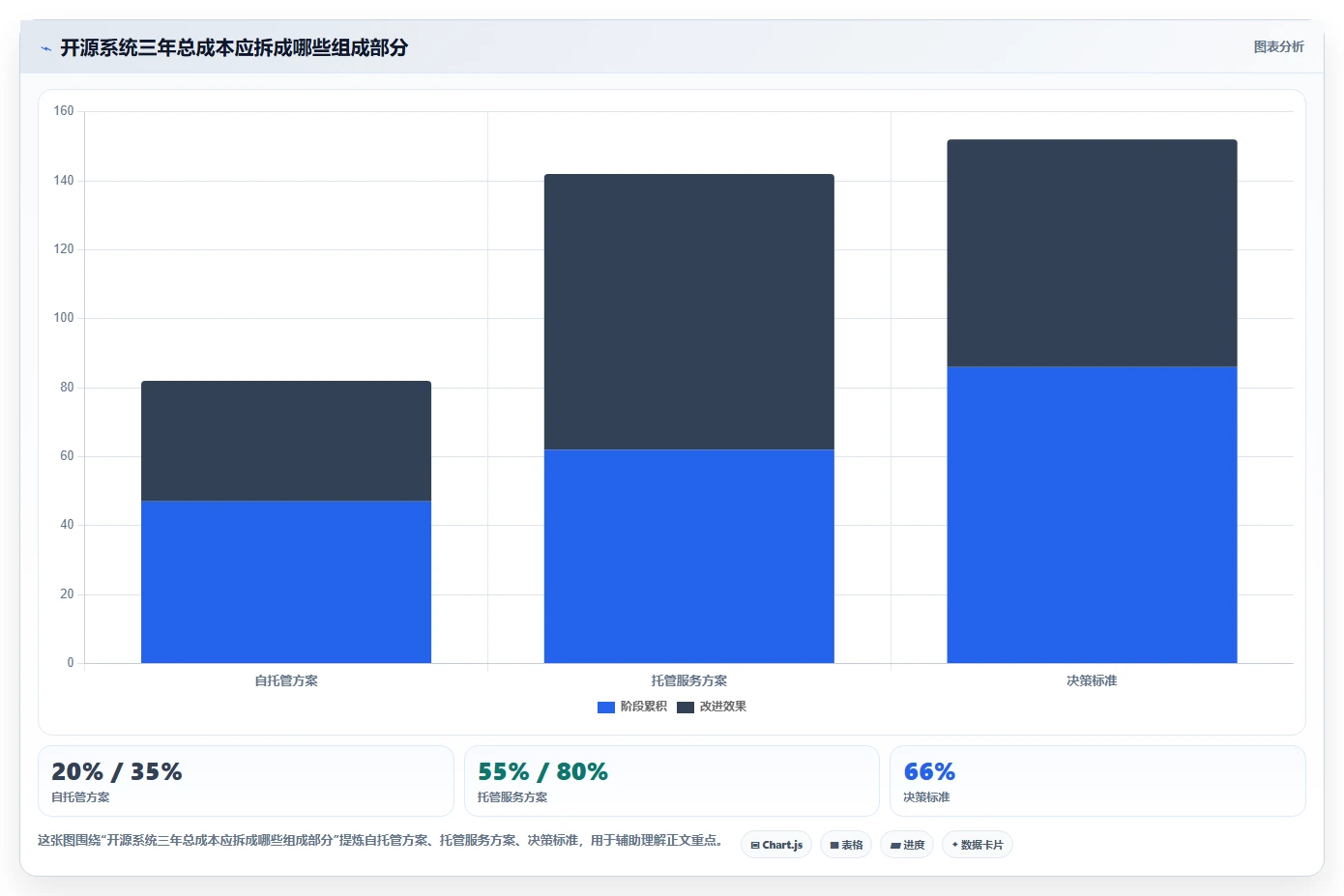This screenshot has width=1344, height=896.
Task: Click the dark 改进效果 legend color box
Action: pos(686,708)
